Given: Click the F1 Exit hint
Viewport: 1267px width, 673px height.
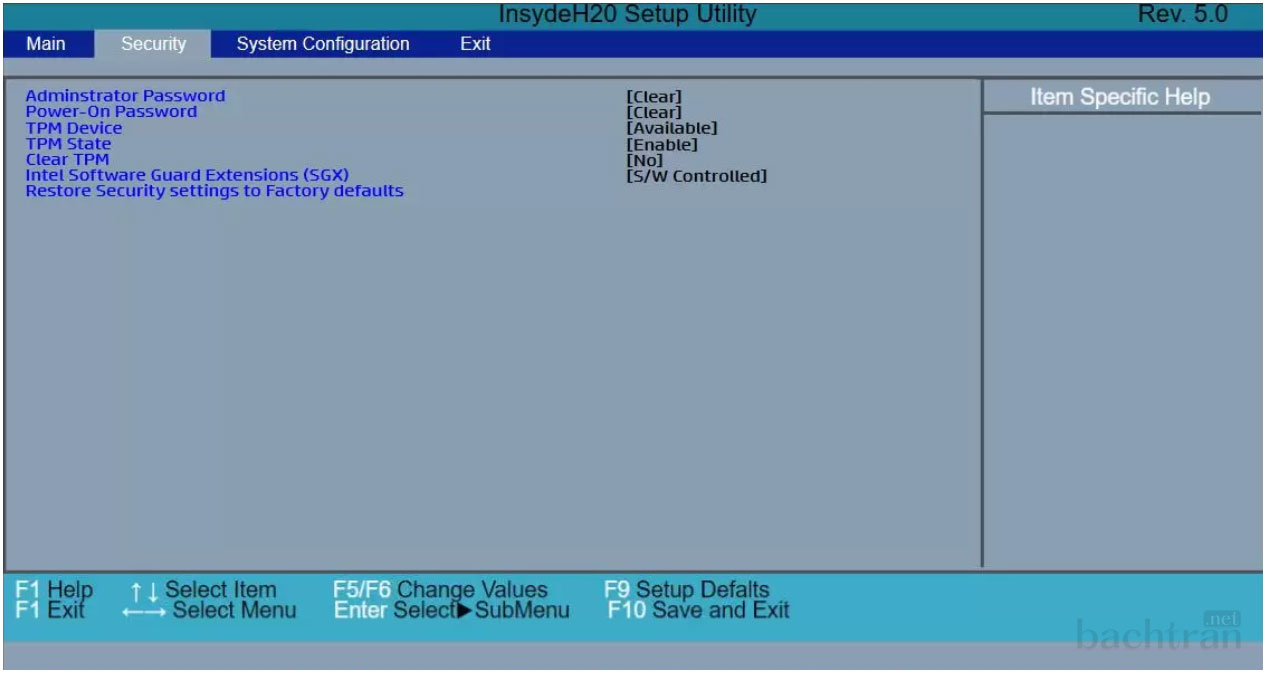Looking at the screenshot, I should (51, 610).
